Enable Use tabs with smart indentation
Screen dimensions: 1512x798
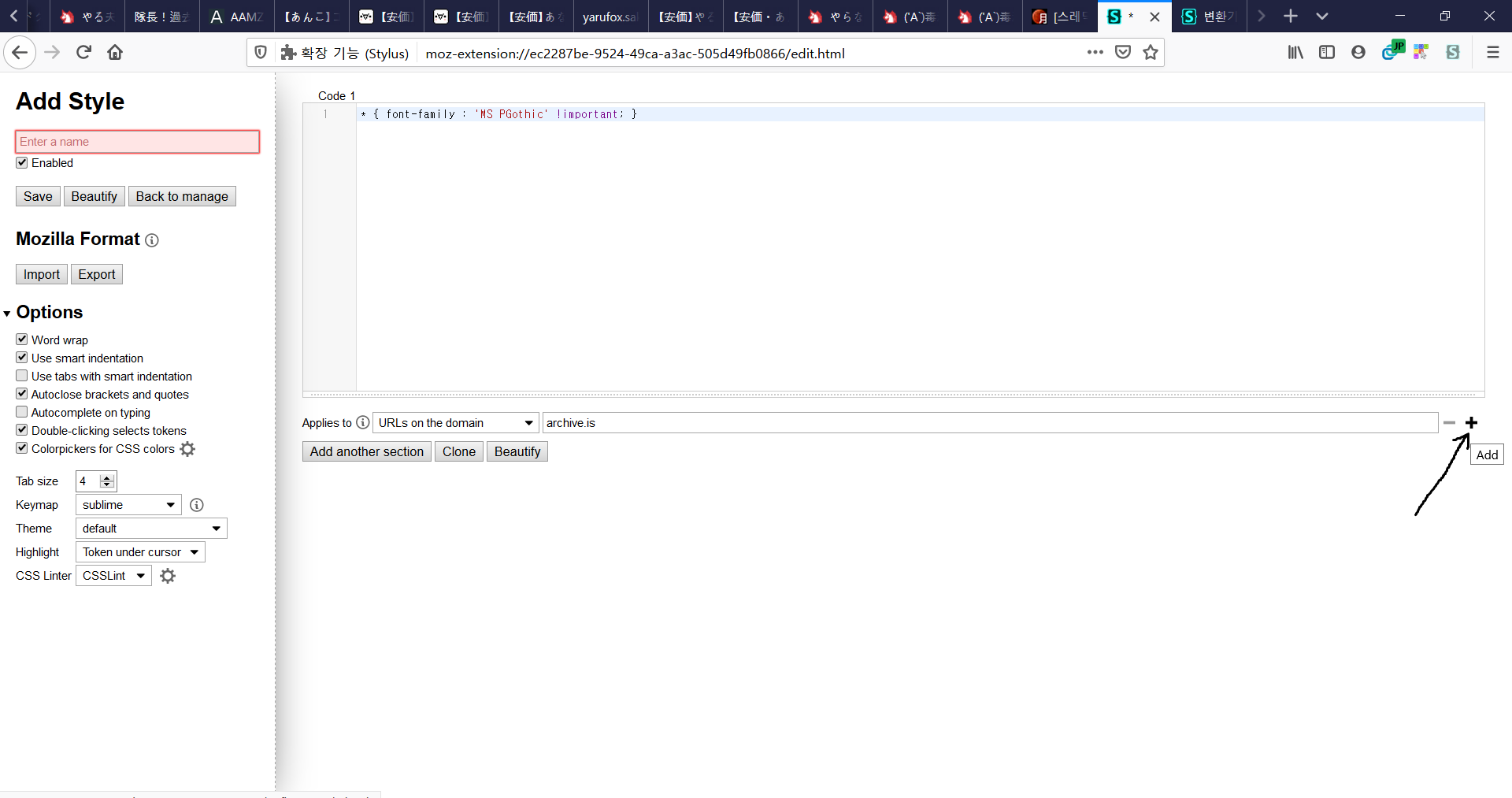[x=22, y=376]
